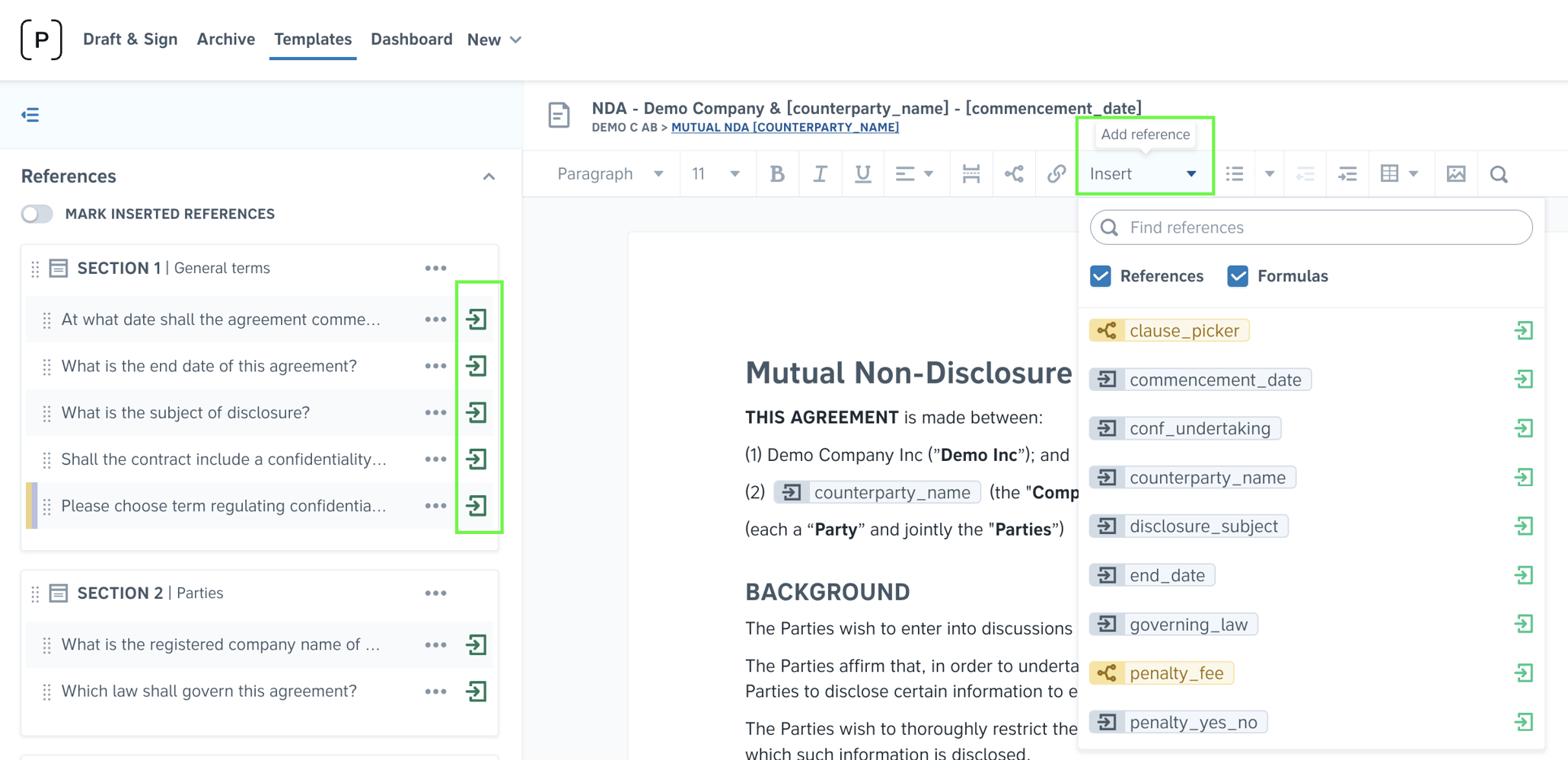Apply italic formatting
Screen dimensions: 1568x760
(820, 173)
